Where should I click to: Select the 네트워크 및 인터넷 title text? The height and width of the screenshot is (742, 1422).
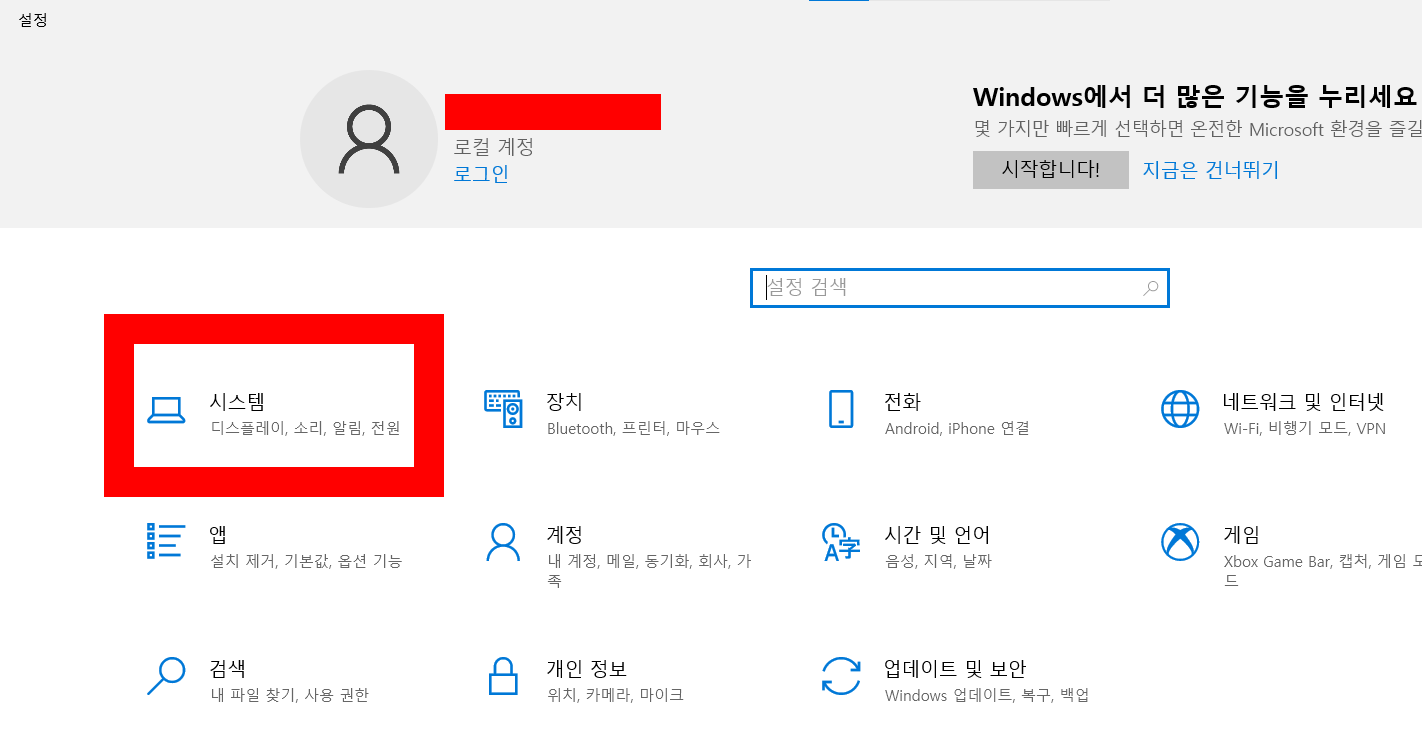1304,402
